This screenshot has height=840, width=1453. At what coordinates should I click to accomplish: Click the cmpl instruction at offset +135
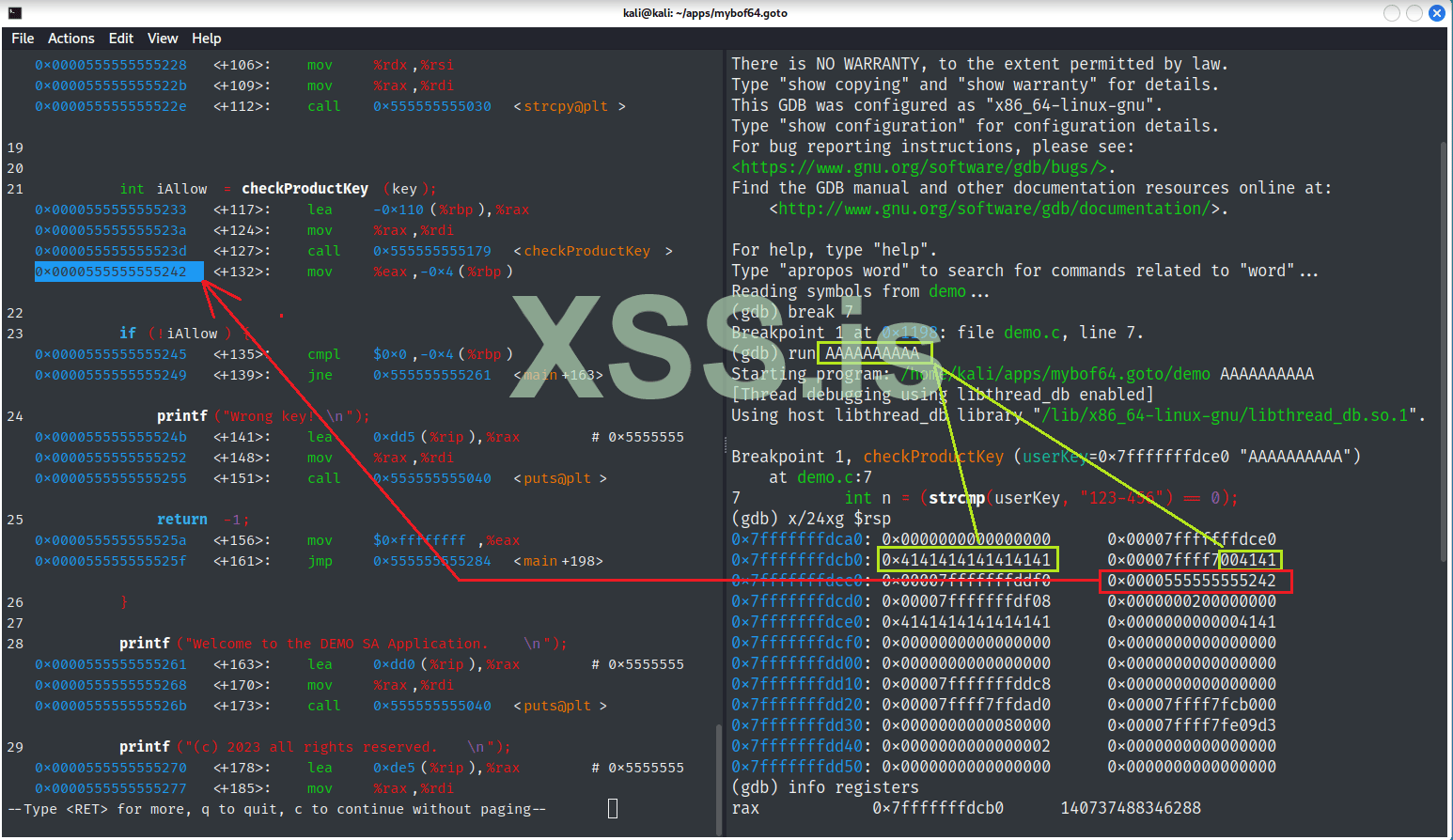point(410,354)
